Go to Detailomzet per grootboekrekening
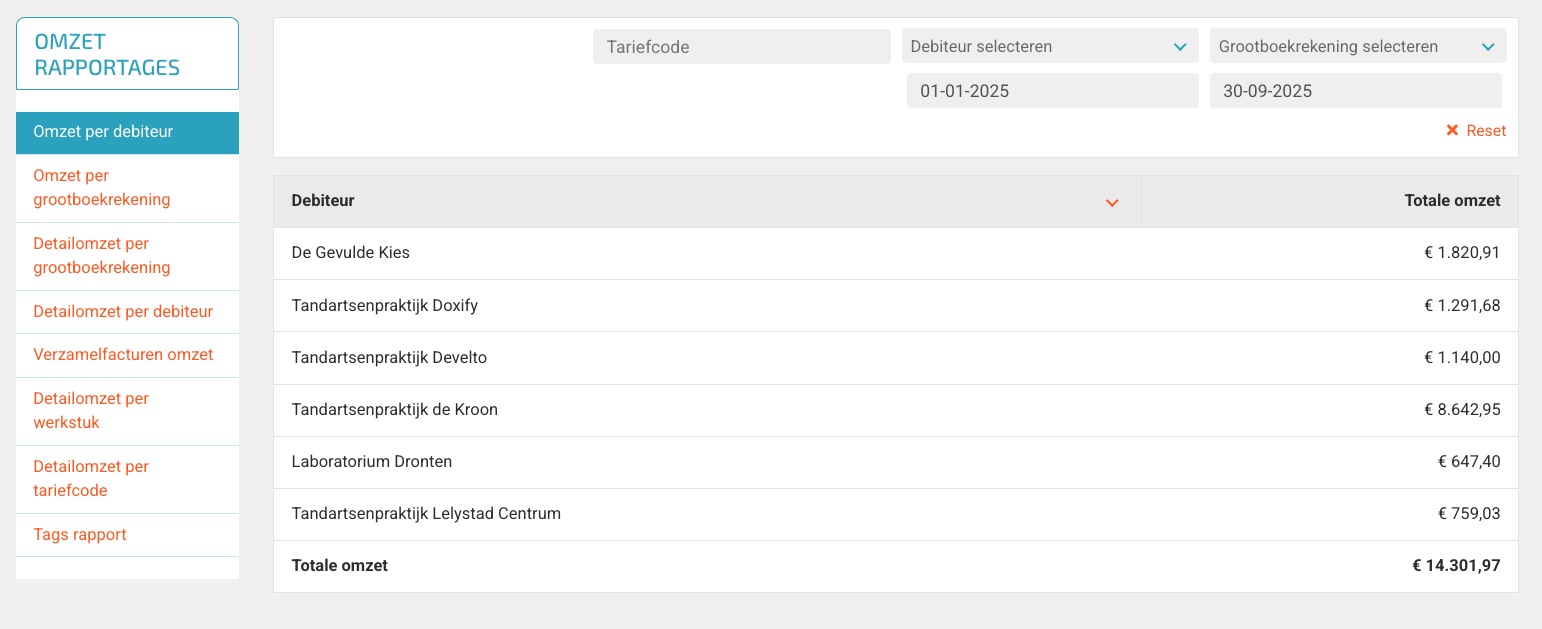 [102, 256]
